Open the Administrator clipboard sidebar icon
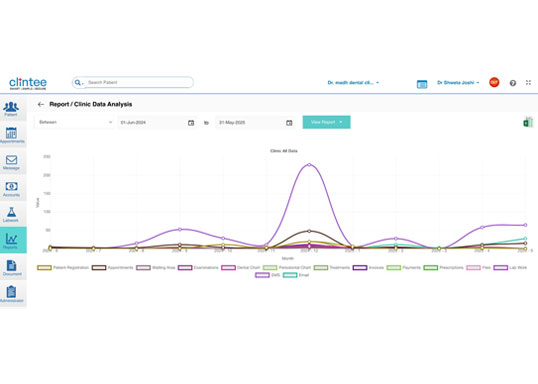The height and width of the screenshot is (384, 538). coord(11,294)
